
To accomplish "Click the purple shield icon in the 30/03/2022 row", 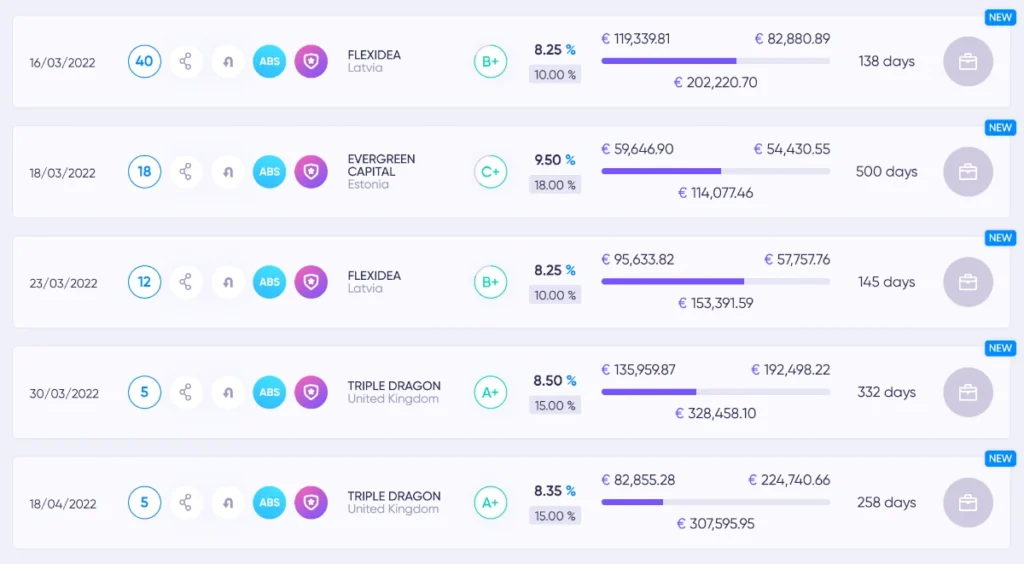I will tap(311, 392).
